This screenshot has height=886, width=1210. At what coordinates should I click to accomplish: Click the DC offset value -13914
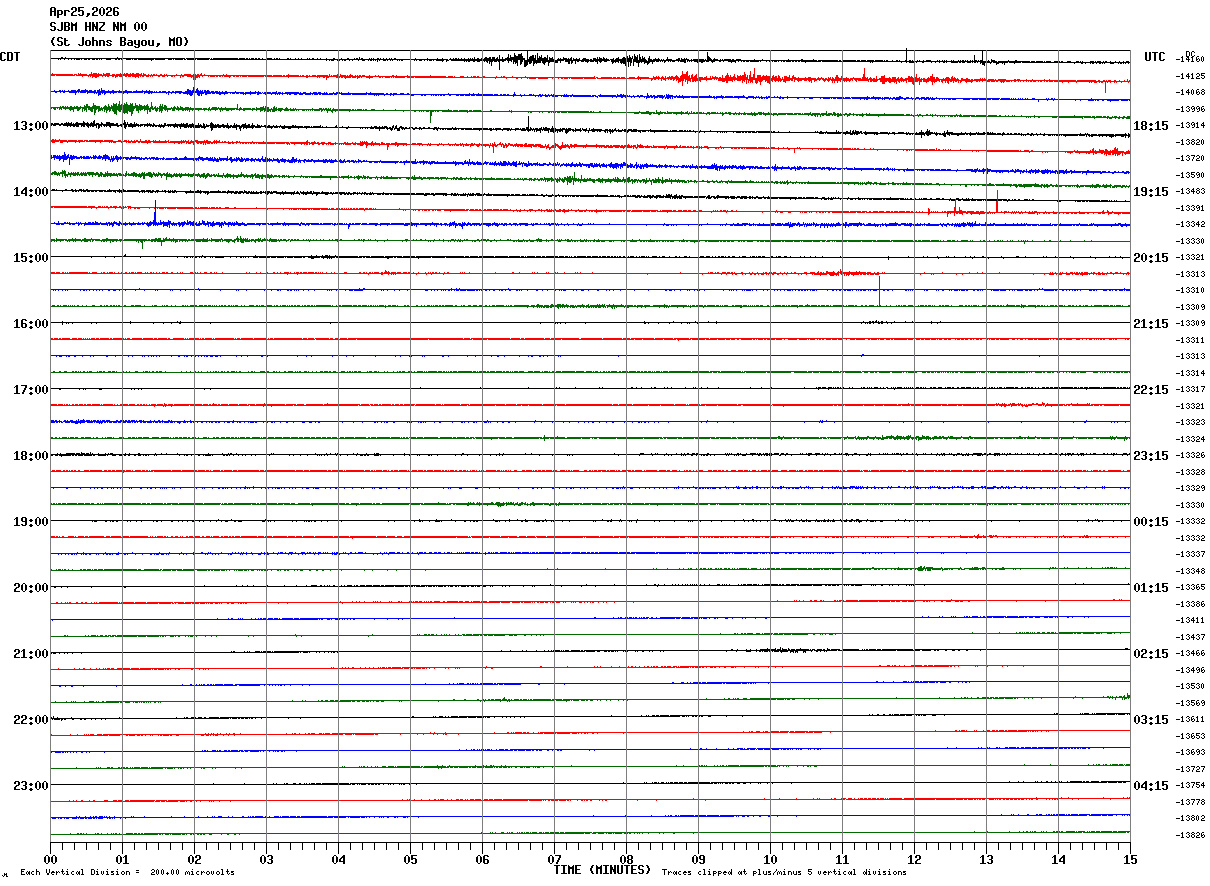pos(1190,126)
